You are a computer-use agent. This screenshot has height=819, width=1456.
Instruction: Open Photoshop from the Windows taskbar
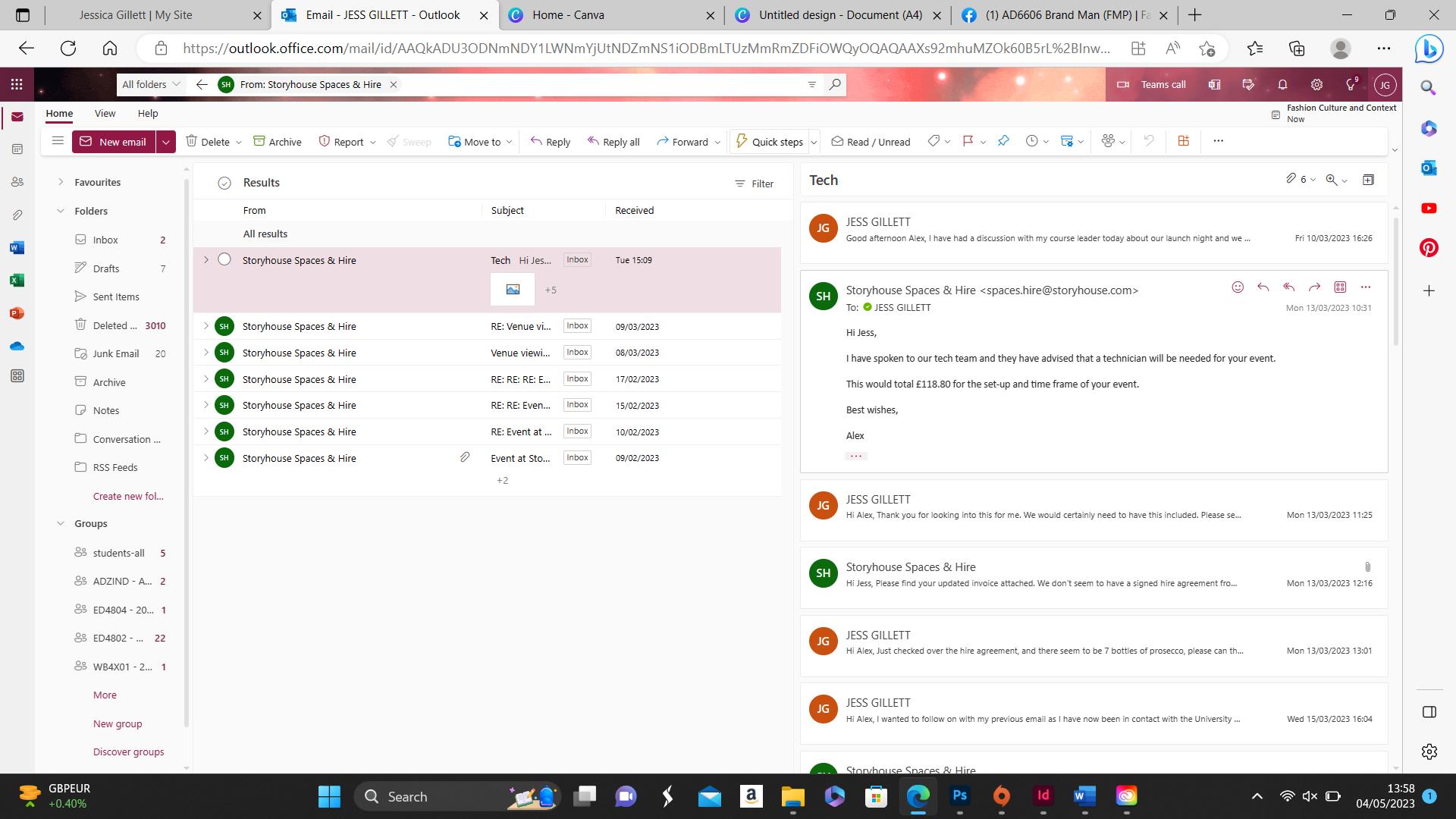pos(959,795)
